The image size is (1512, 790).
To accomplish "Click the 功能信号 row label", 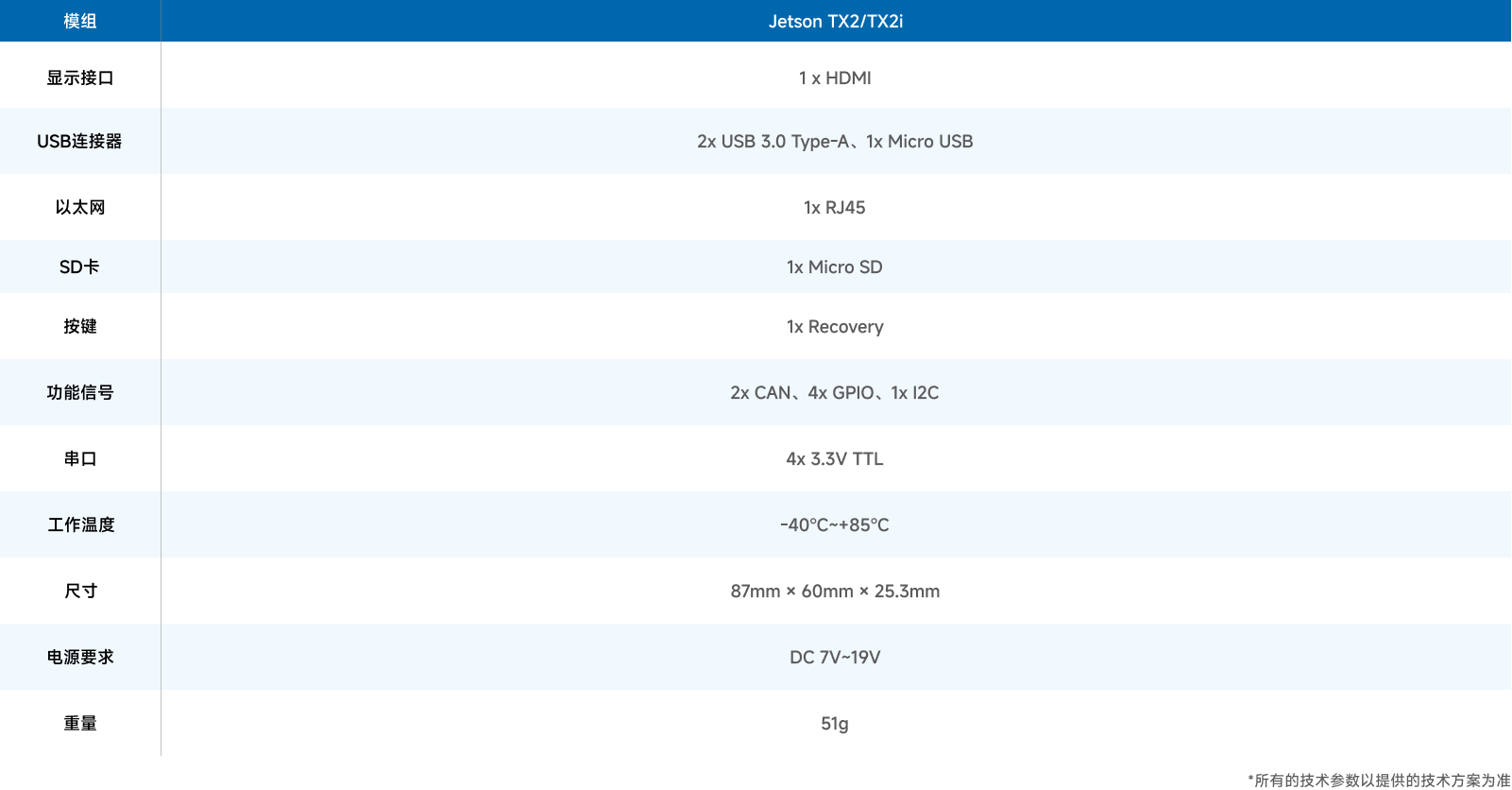I will tap(80, 392).
